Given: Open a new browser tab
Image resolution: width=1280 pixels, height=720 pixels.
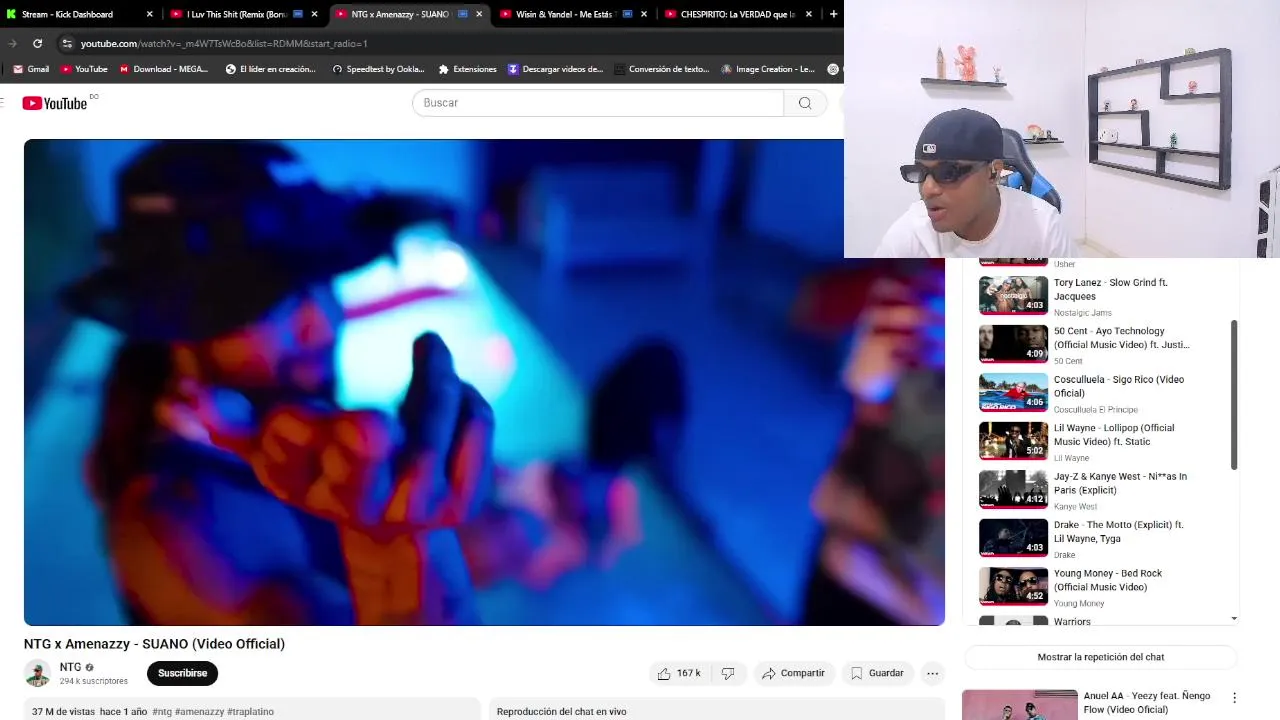Looking at the screenshot, I should pos(833,14).
